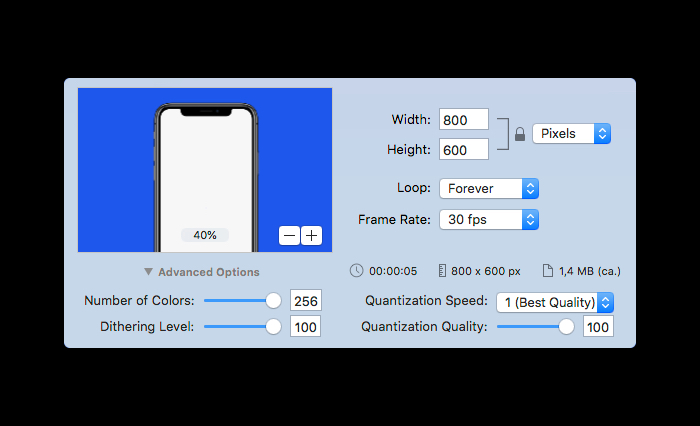Click the Number of Colors value field 256

coord(306,301)
